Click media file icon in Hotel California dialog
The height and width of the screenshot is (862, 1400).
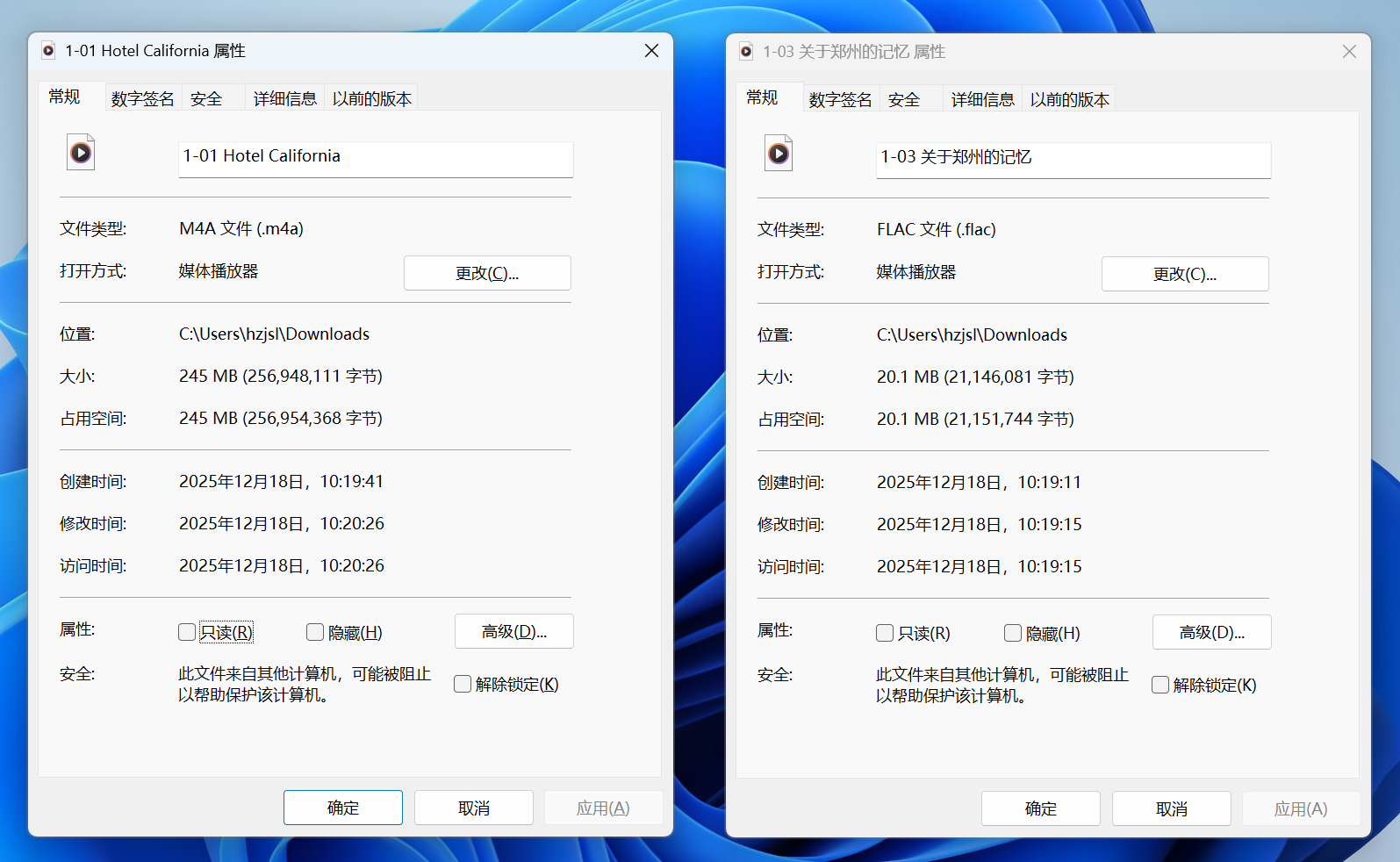81,153
